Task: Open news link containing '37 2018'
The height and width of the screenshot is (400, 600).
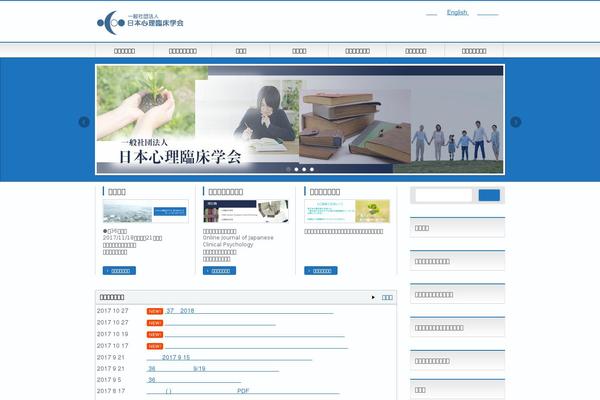Action: click(249, 311)
